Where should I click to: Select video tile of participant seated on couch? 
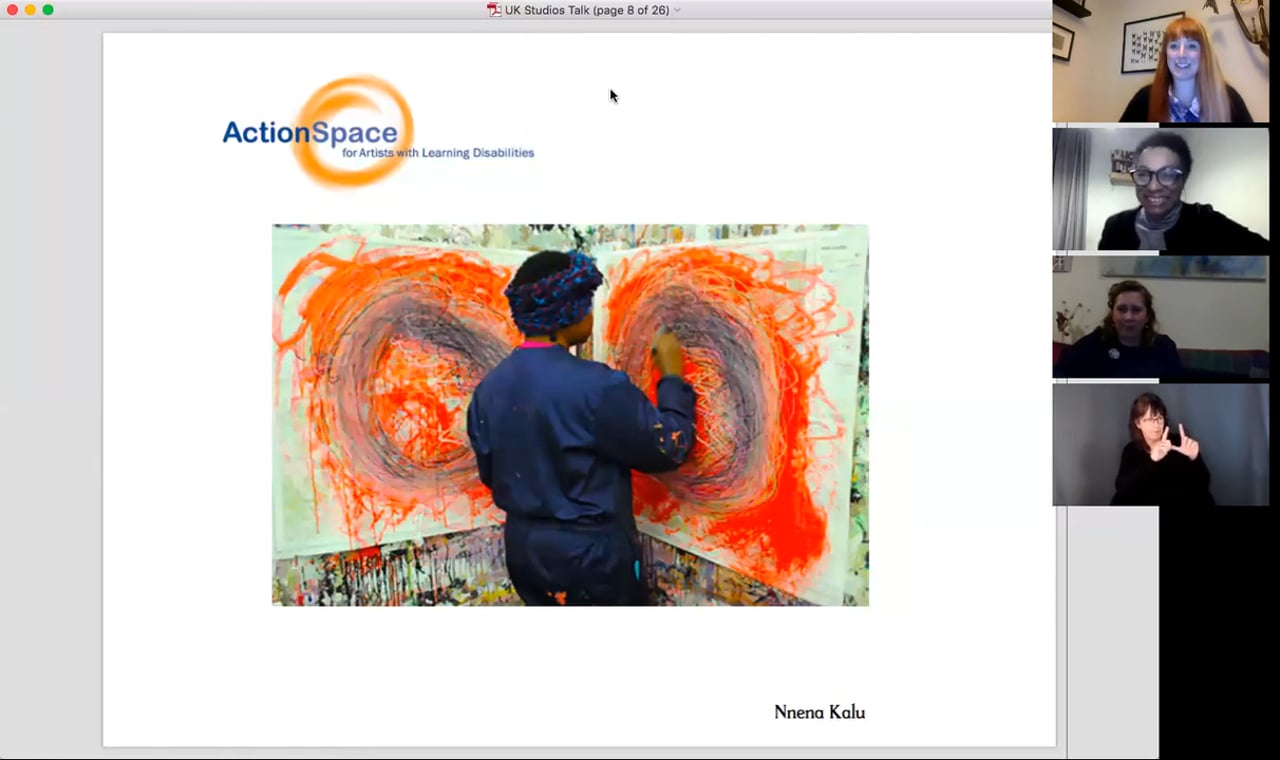pos(1160,317)
